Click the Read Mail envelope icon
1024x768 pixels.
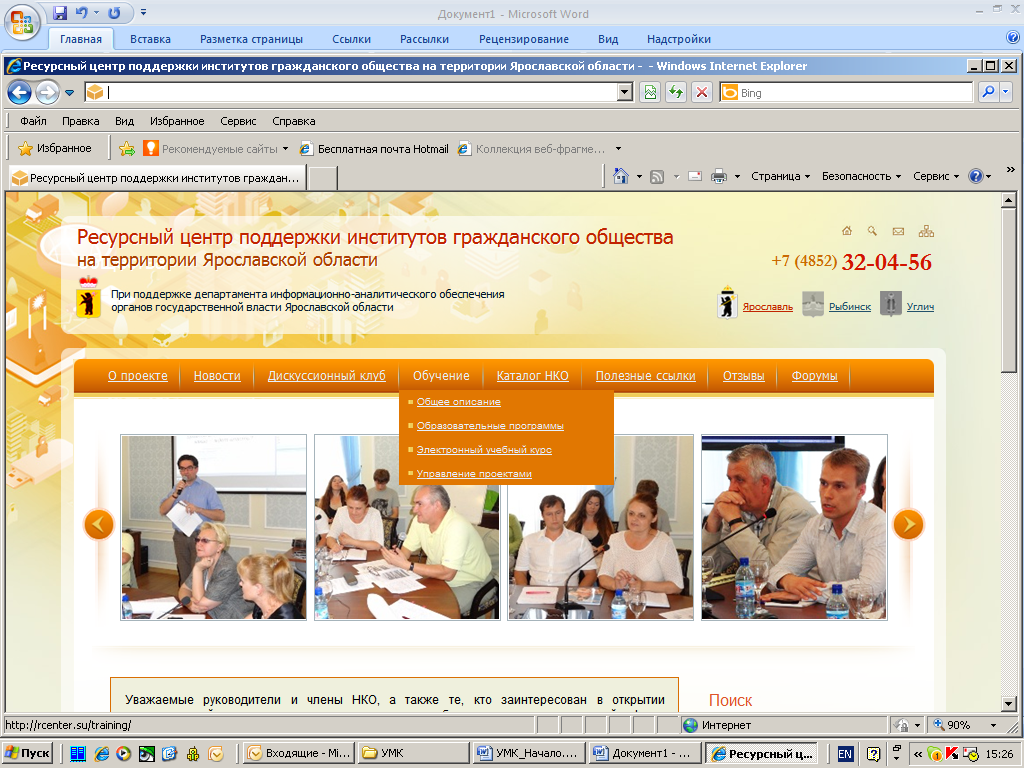[x=695, y=176]
